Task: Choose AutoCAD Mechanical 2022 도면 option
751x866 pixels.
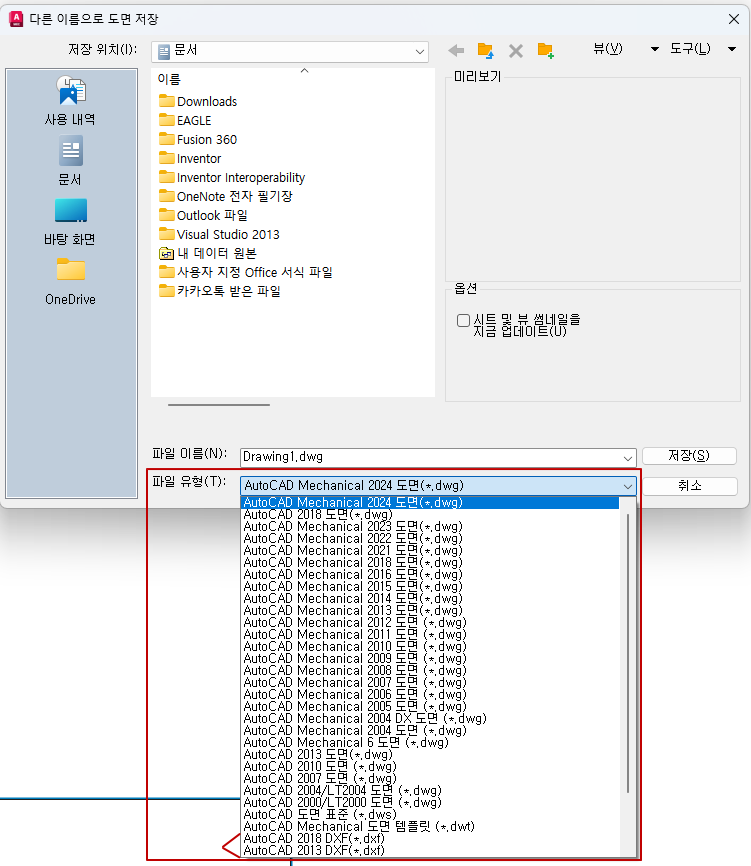Action: click(430, 538)
